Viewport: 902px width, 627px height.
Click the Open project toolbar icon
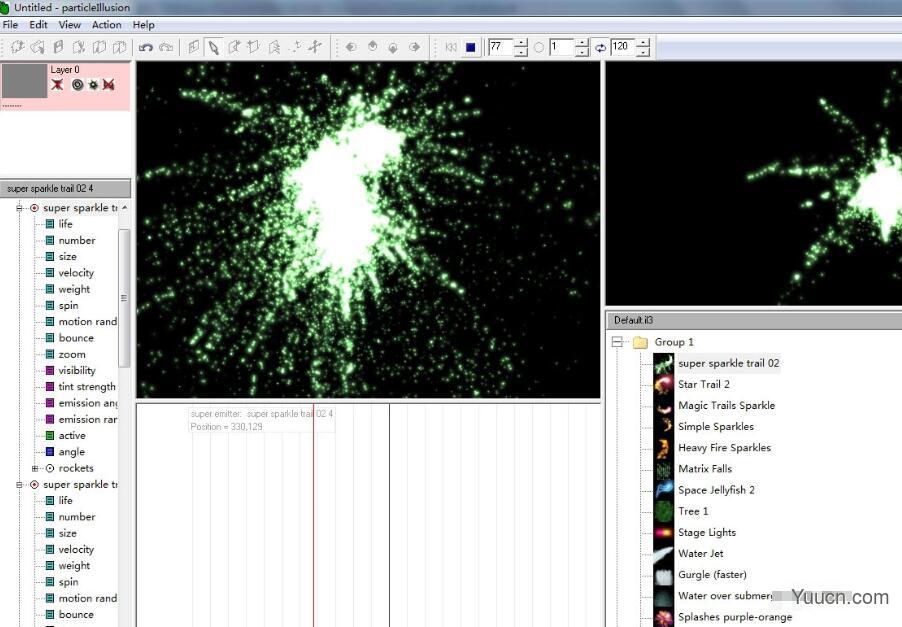36,46
